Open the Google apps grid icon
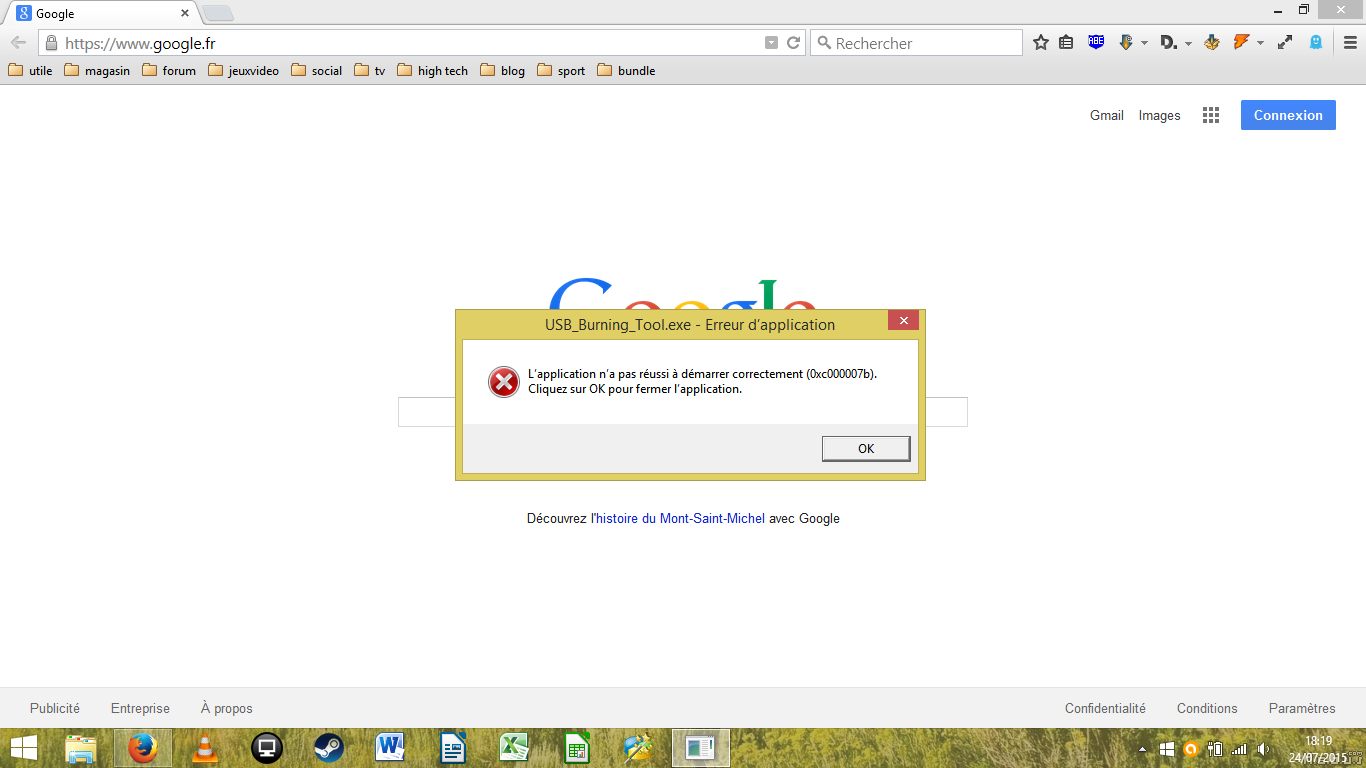This screenshot has width=1366, height=768. tap(1211, 115)
